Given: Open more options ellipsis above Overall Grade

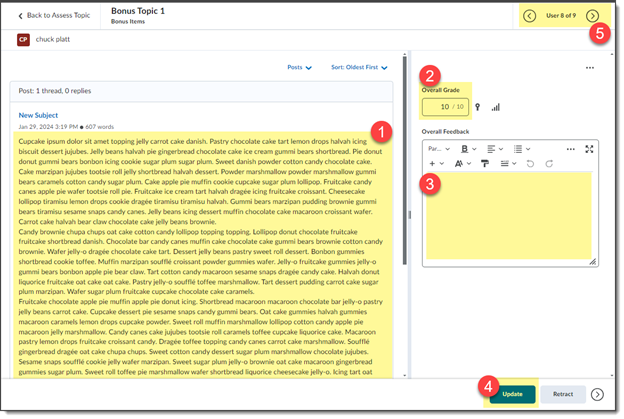Looking at the screenshot, I should click(x=590, y=68).
